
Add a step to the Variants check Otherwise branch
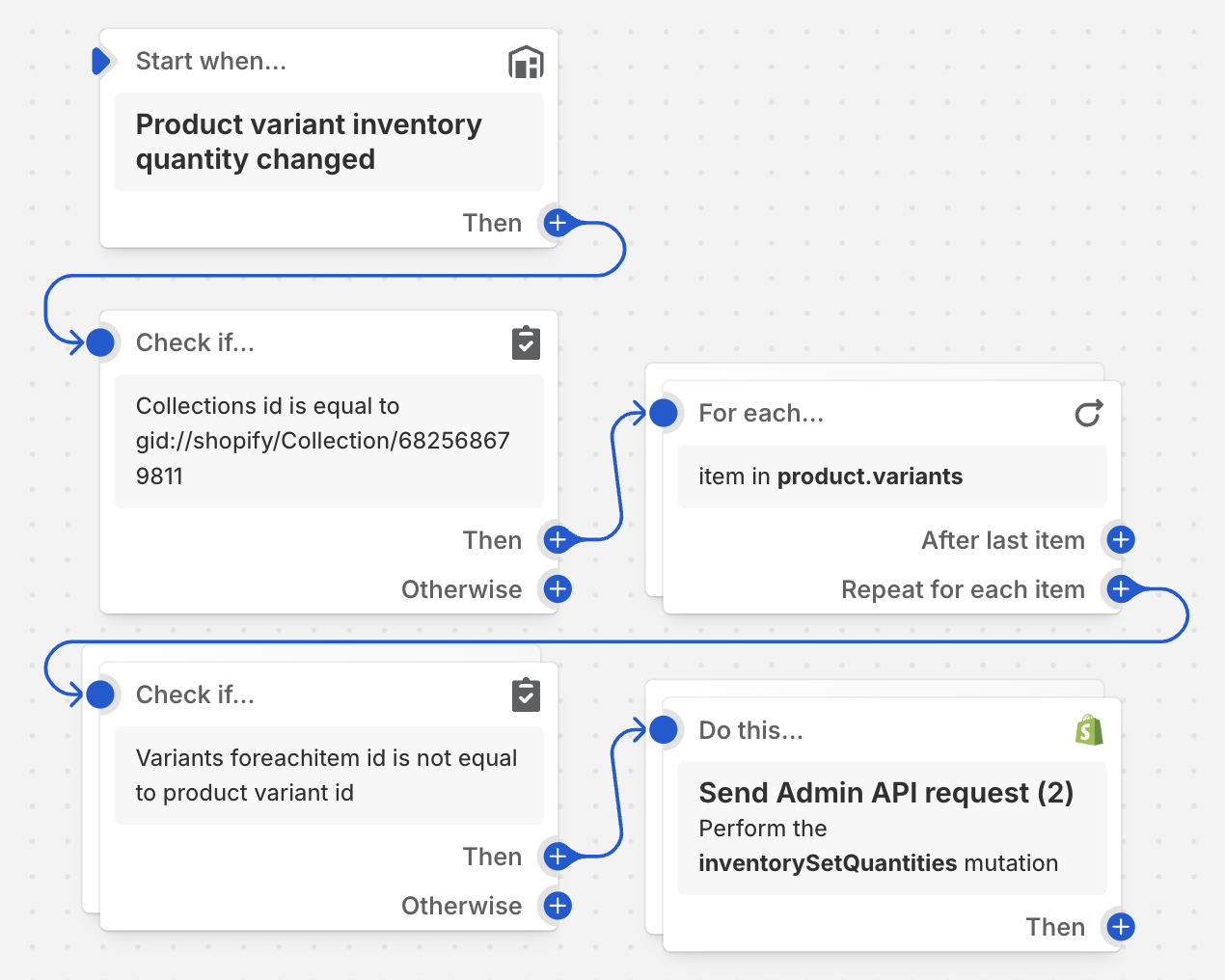(x=558, y=906)
